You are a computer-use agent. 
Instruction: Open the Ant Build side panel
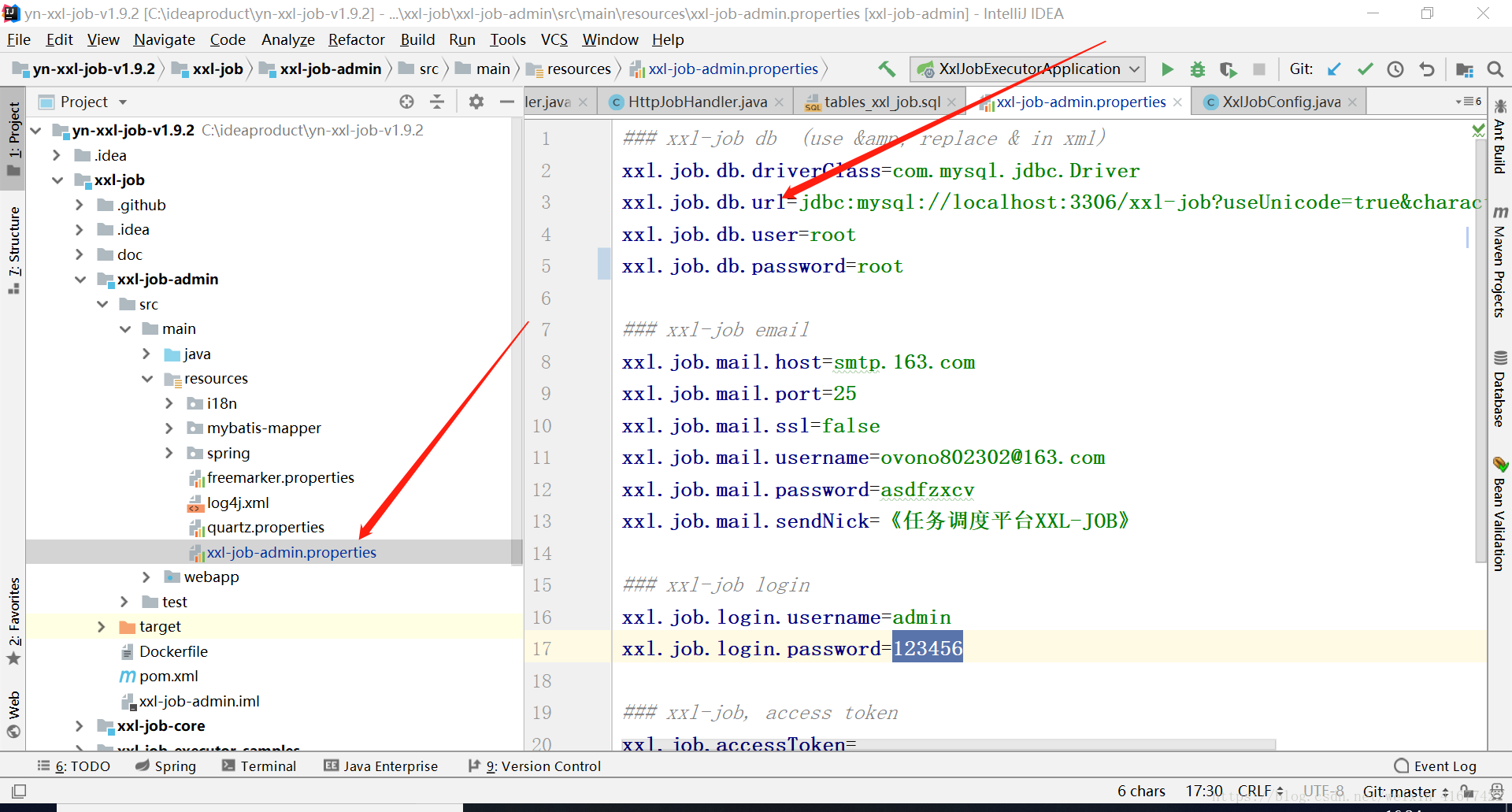(x=1499, y=136)
